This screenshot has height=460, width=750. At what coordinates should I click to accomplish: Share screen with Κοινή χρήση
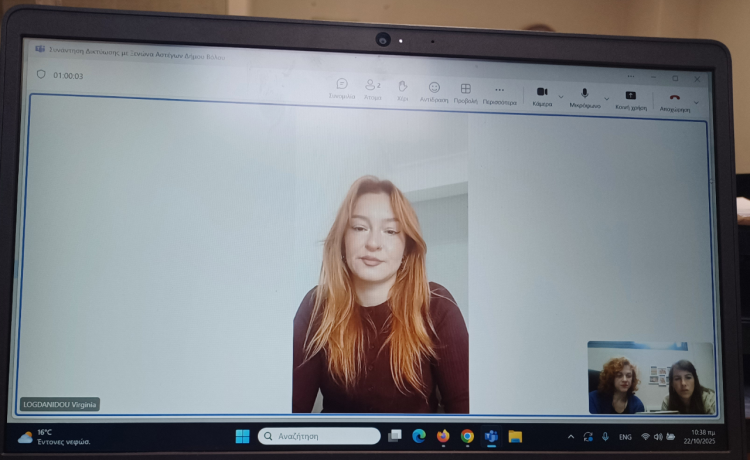(x=630, y=99)
